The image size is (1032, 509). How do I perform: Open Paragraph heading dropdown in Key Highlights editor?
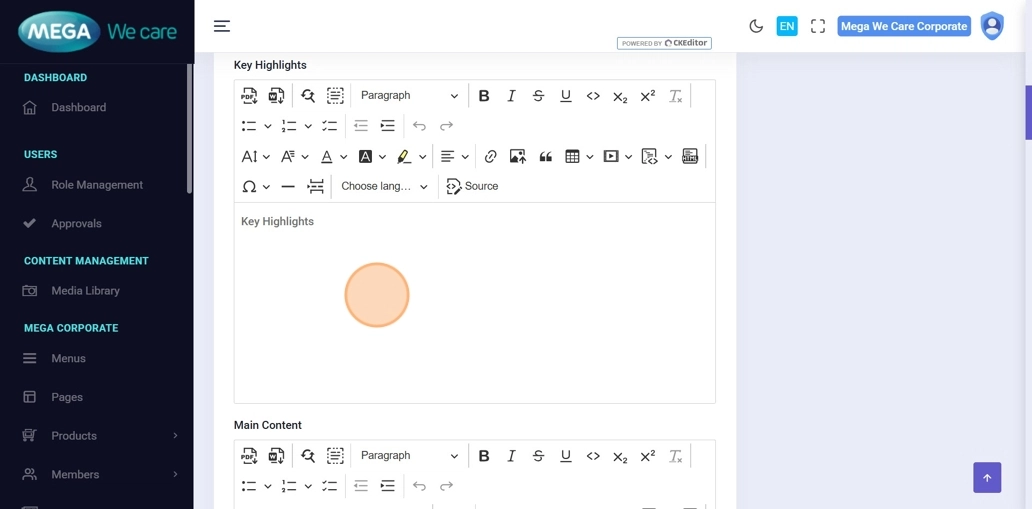(409, 96)
